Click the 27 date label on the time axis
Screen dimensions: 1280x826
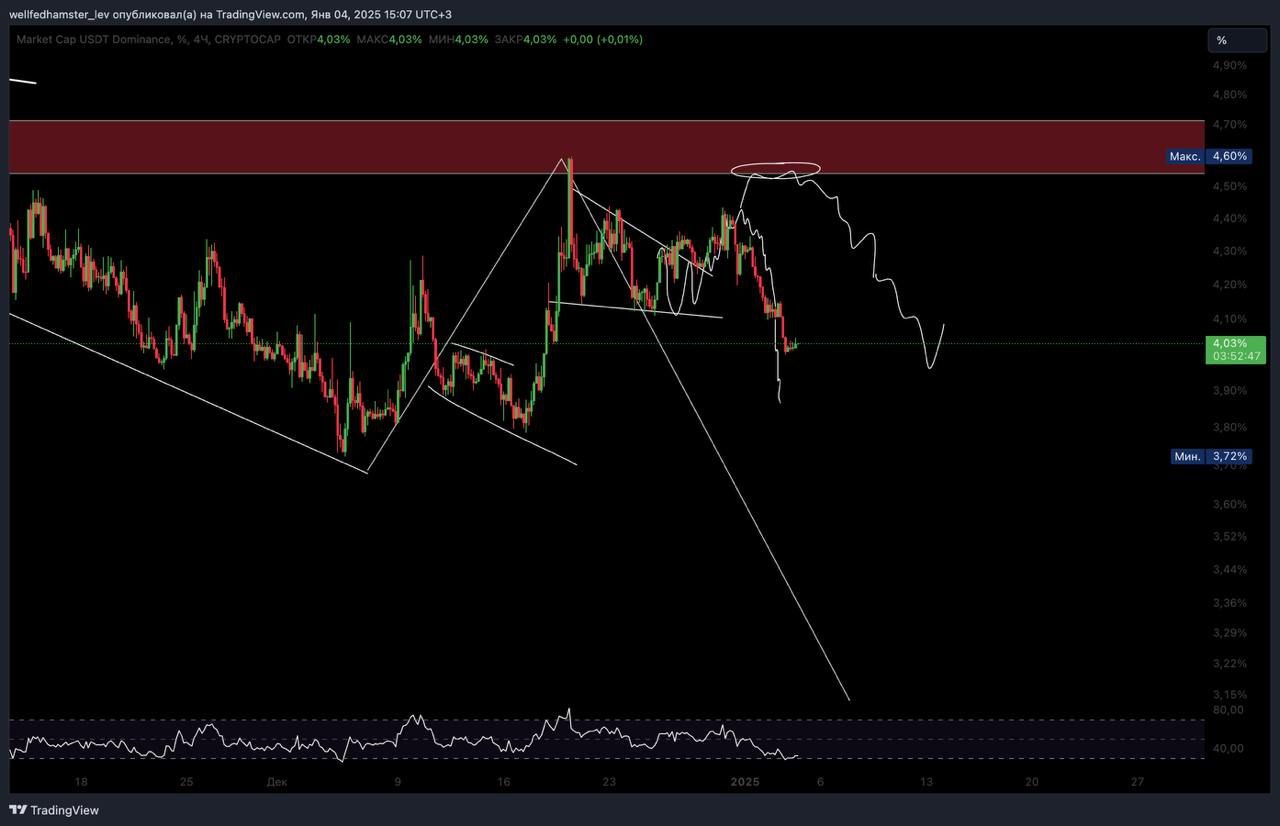click(x=1137, y=782)
